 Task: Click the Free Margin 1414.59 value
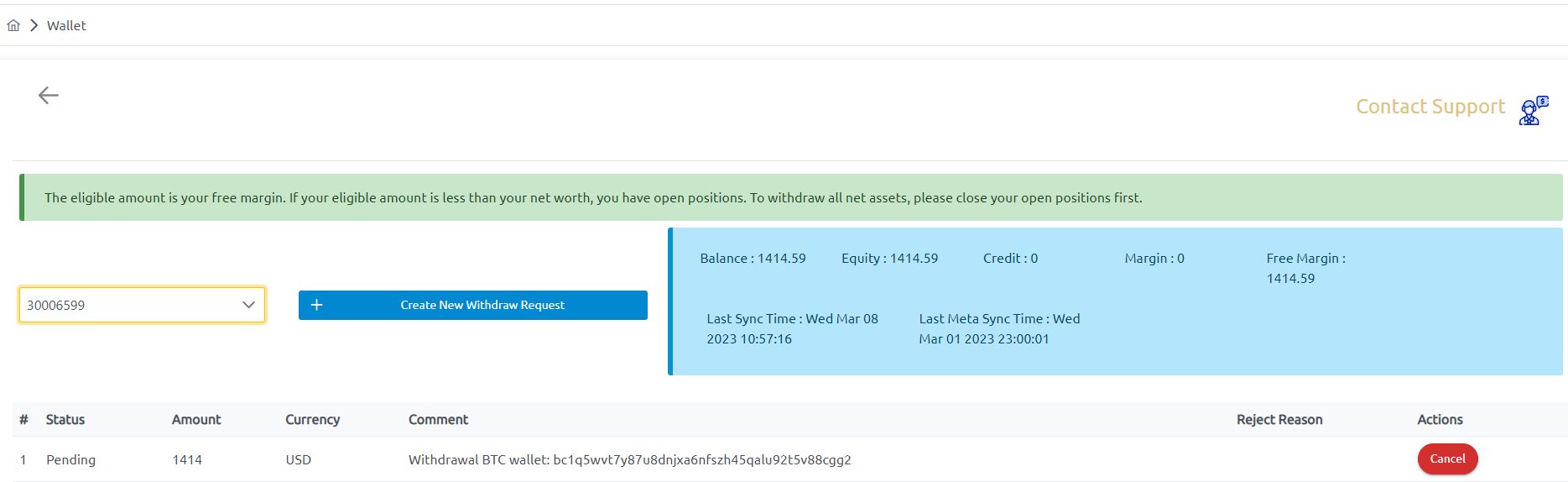[1306, 268]
